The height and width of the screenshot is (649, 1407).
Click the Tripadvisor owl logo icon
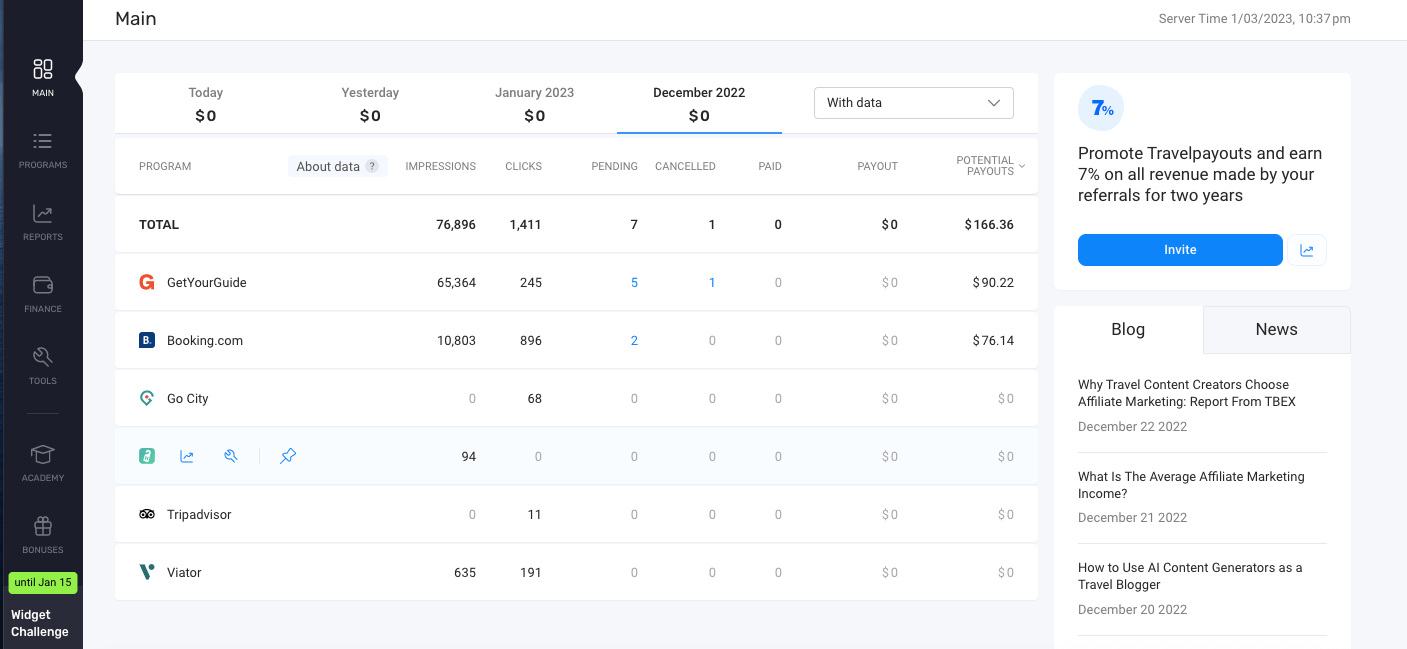click(147, 515)
